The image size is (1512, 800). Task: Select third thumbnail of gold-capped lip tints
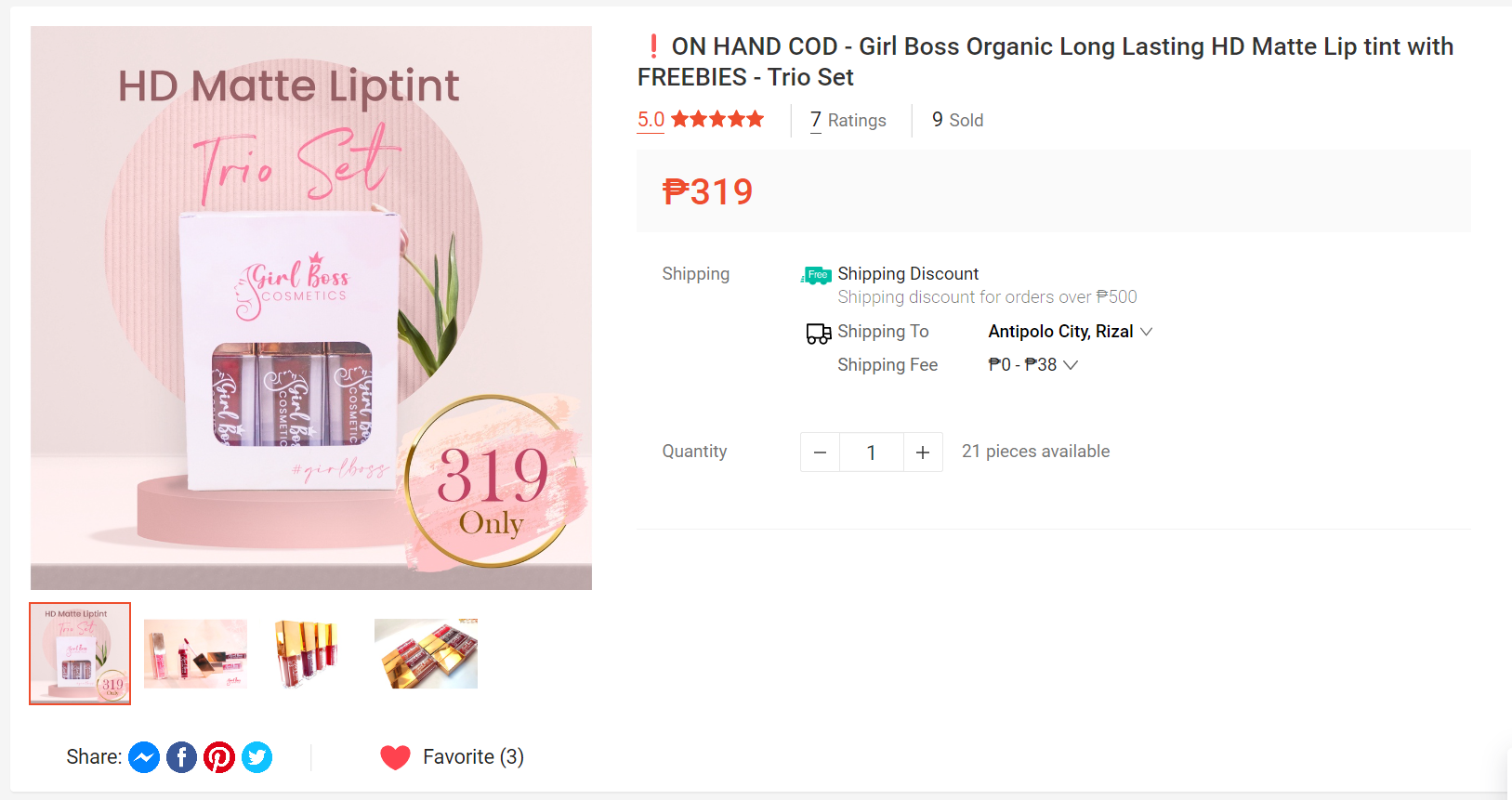(310, 653)
